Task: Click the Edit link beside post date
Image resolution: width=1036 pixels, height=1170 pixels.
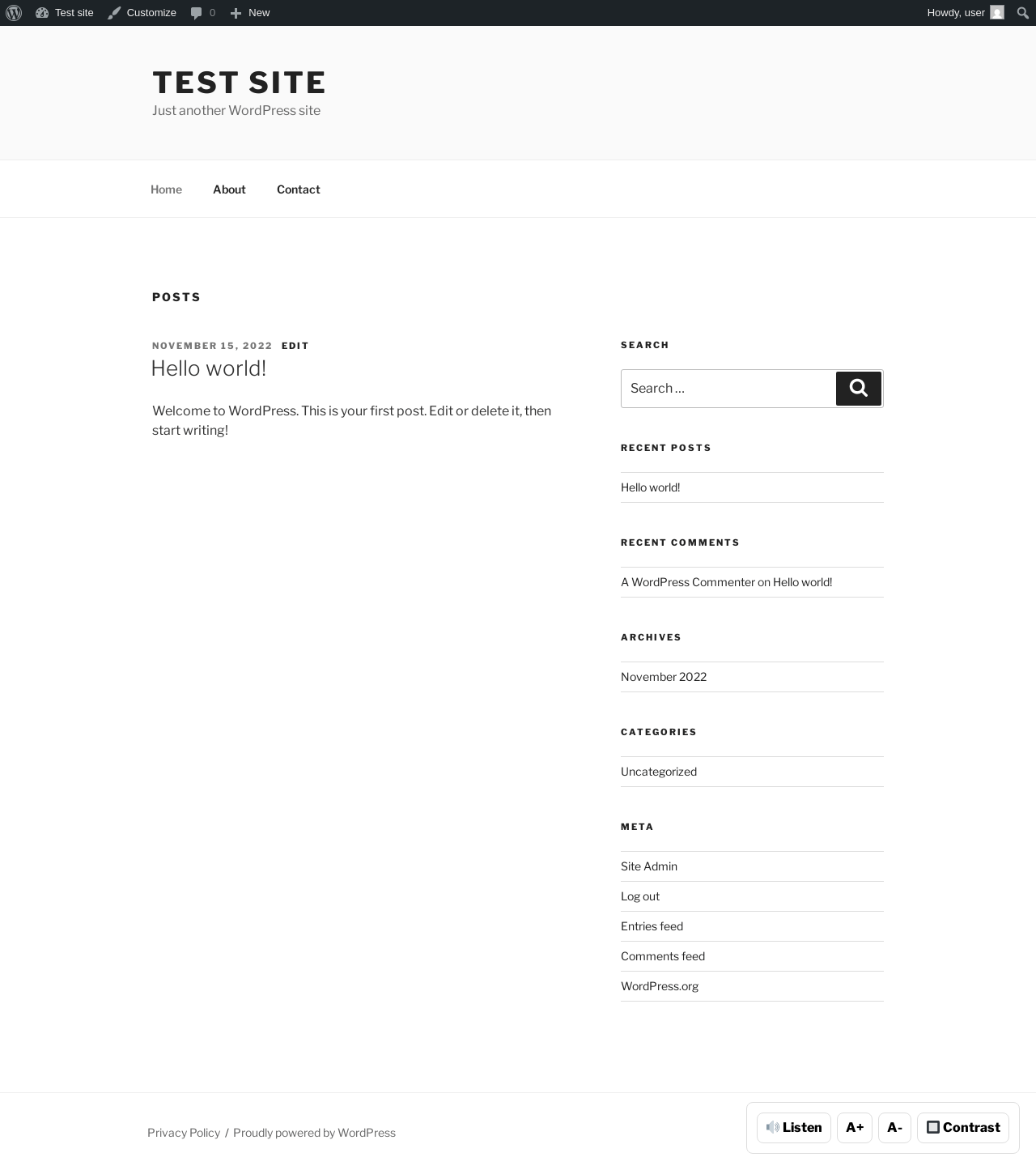Action: pos(295,346)
